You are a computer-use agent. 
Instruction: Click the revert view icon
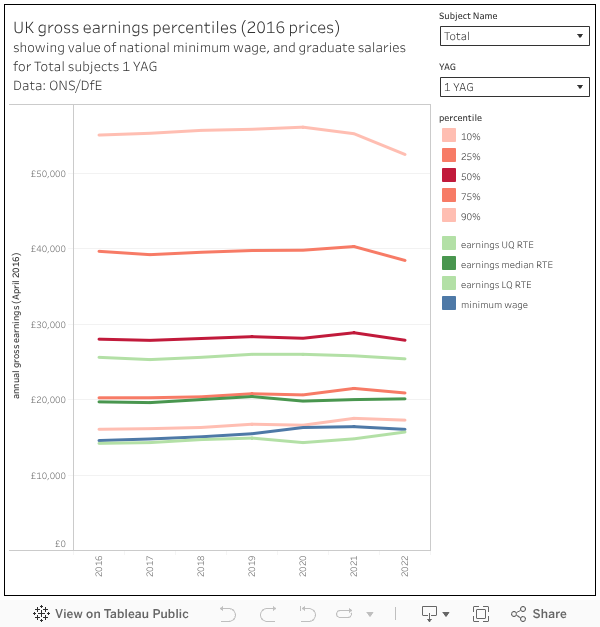(307, 614)
